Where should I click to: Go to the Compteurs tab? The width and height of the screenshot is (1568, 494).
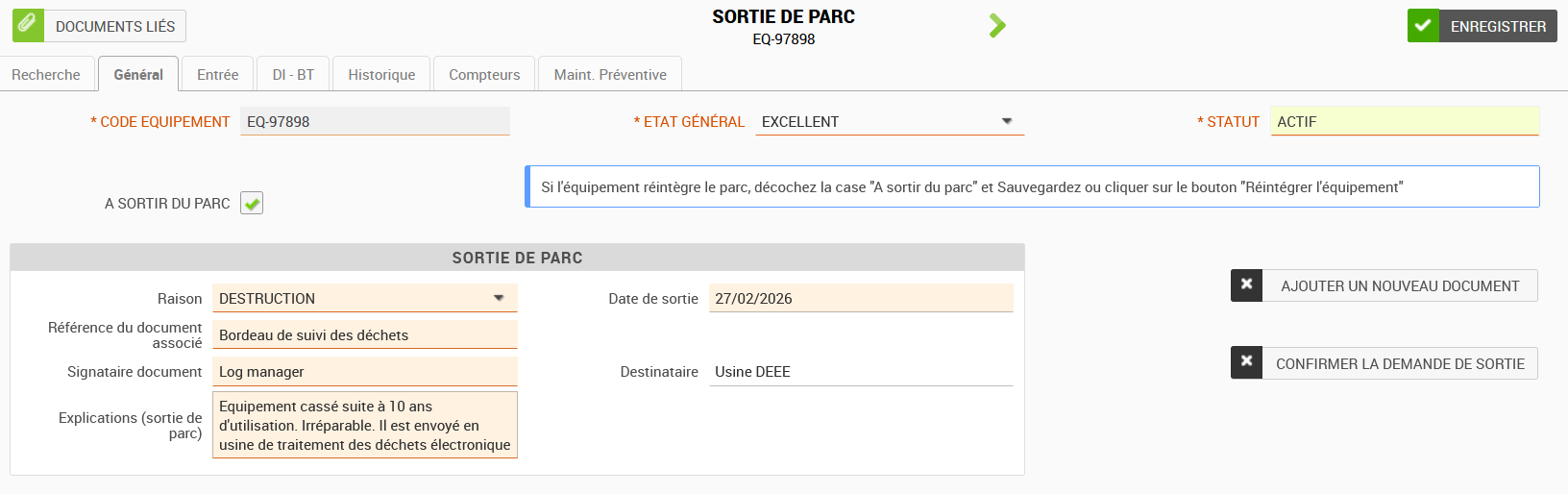484,75
